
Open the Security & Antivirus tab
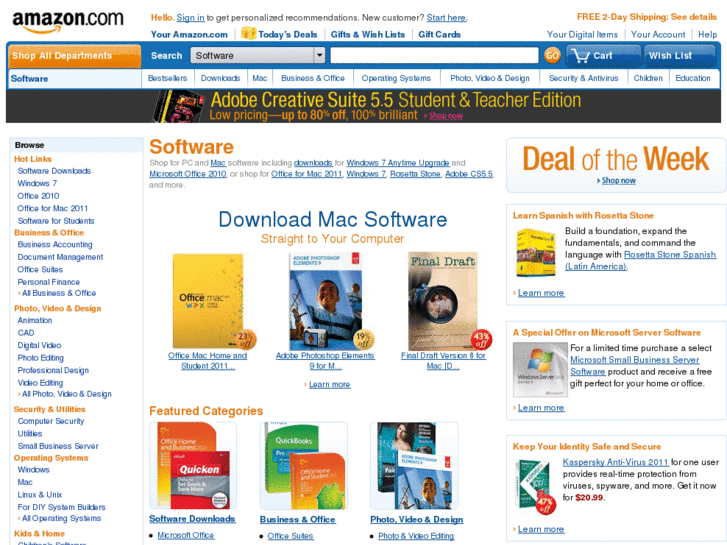pos(583,78)
